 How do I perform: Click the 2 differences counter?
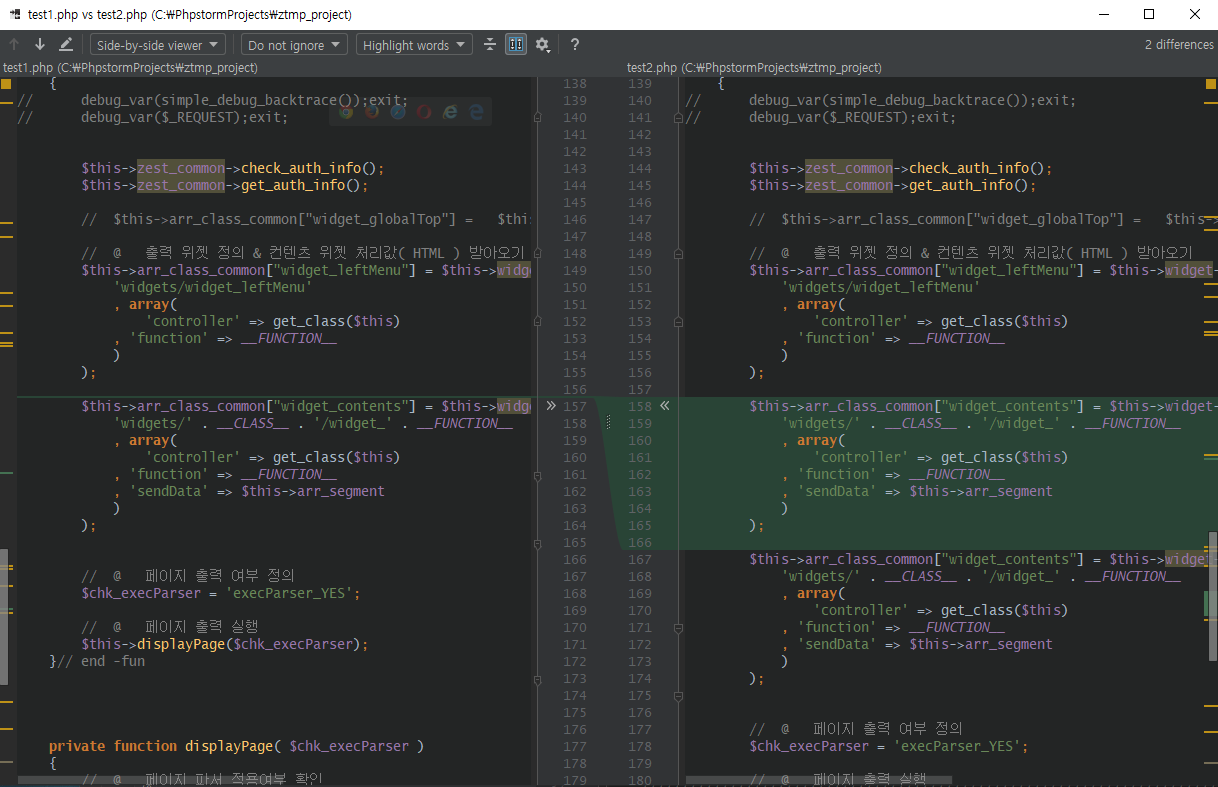click(x=1179, y=45)
